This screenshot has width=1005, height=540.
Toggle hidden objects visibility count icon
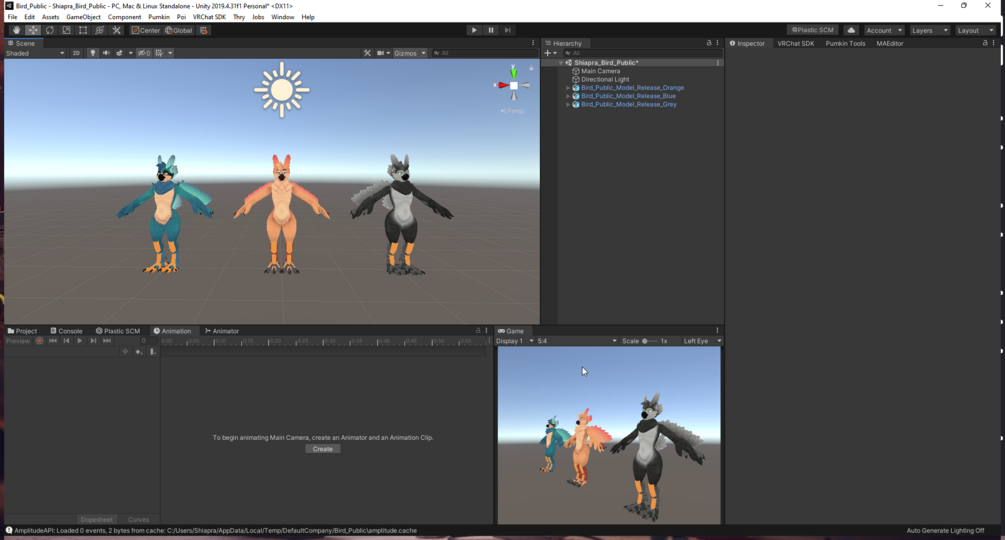(144, 53)
